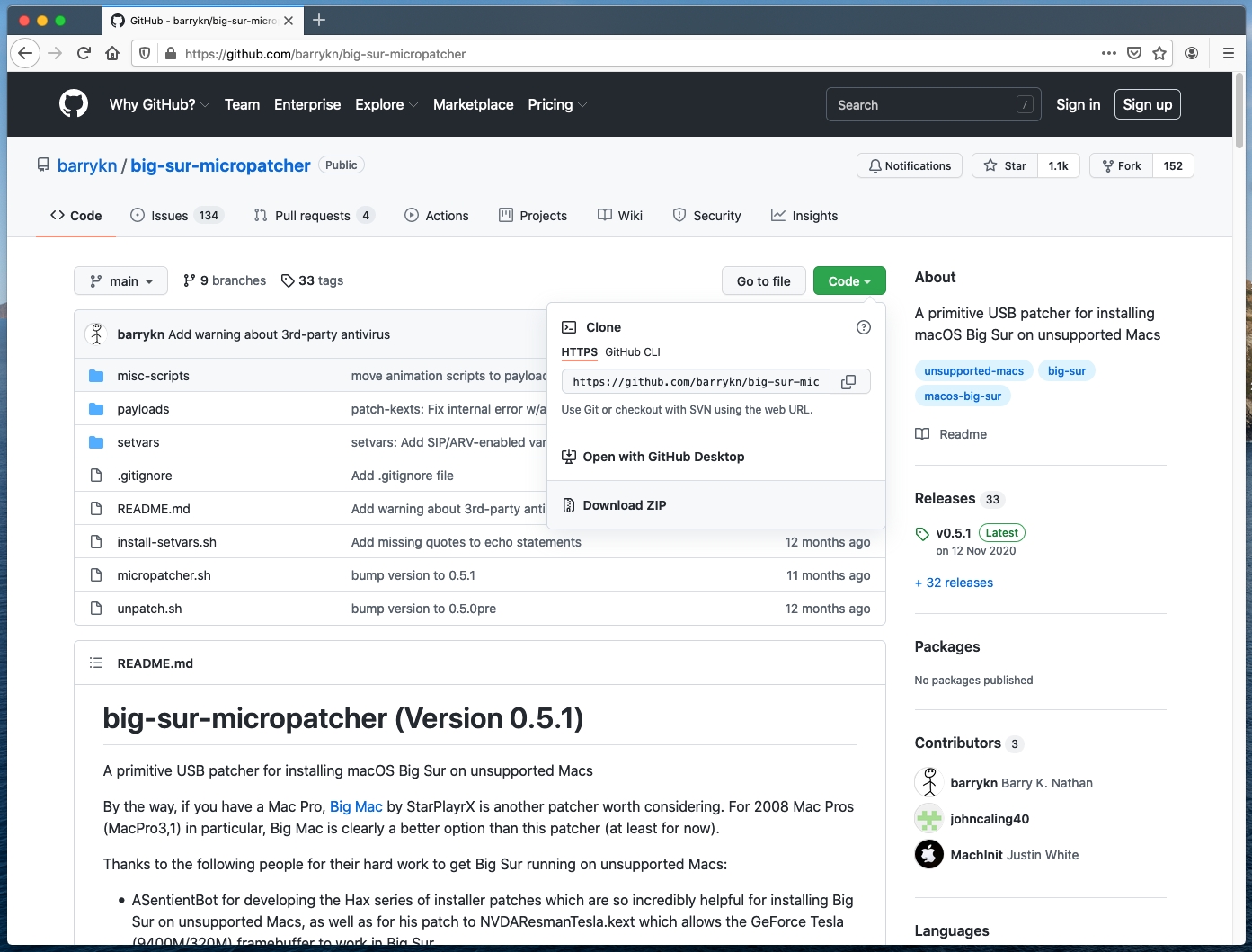Open the Insights tab

[804, 216]
